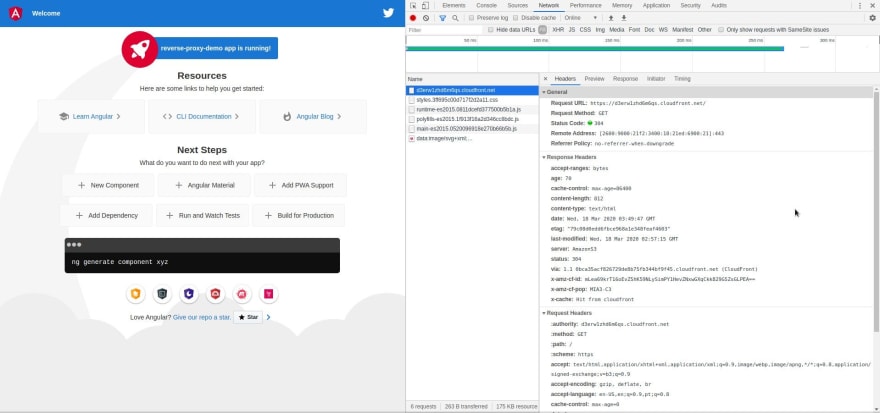Check Hide data URLs
The image size is (880, 413).
tap(491, 30)
